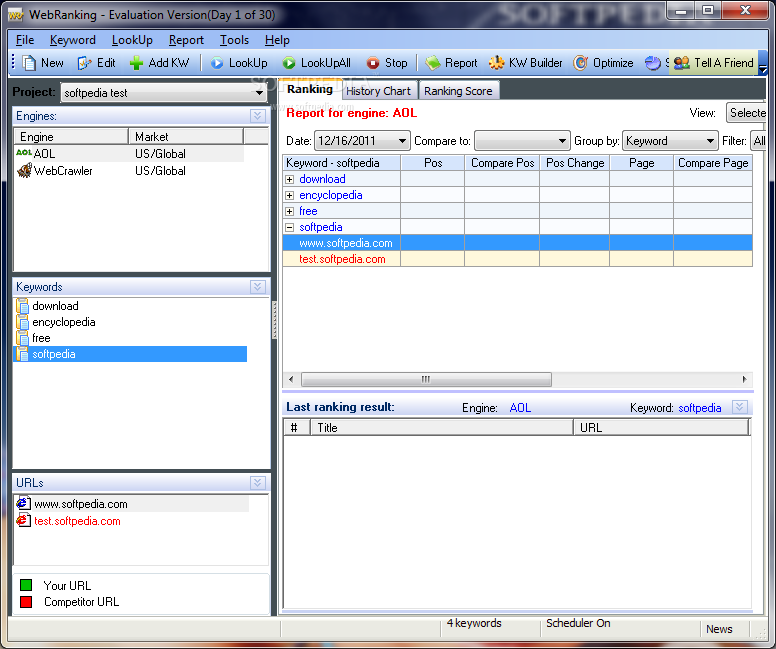Expand the encyclopedia keyword row
776x649 pixels.
pyautogui.click(x=290, y=196)
